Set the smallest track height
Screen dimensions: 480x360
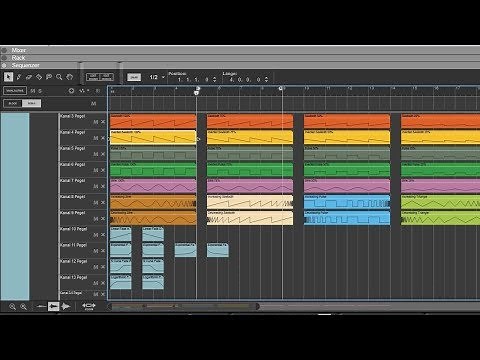pos(41,306)
